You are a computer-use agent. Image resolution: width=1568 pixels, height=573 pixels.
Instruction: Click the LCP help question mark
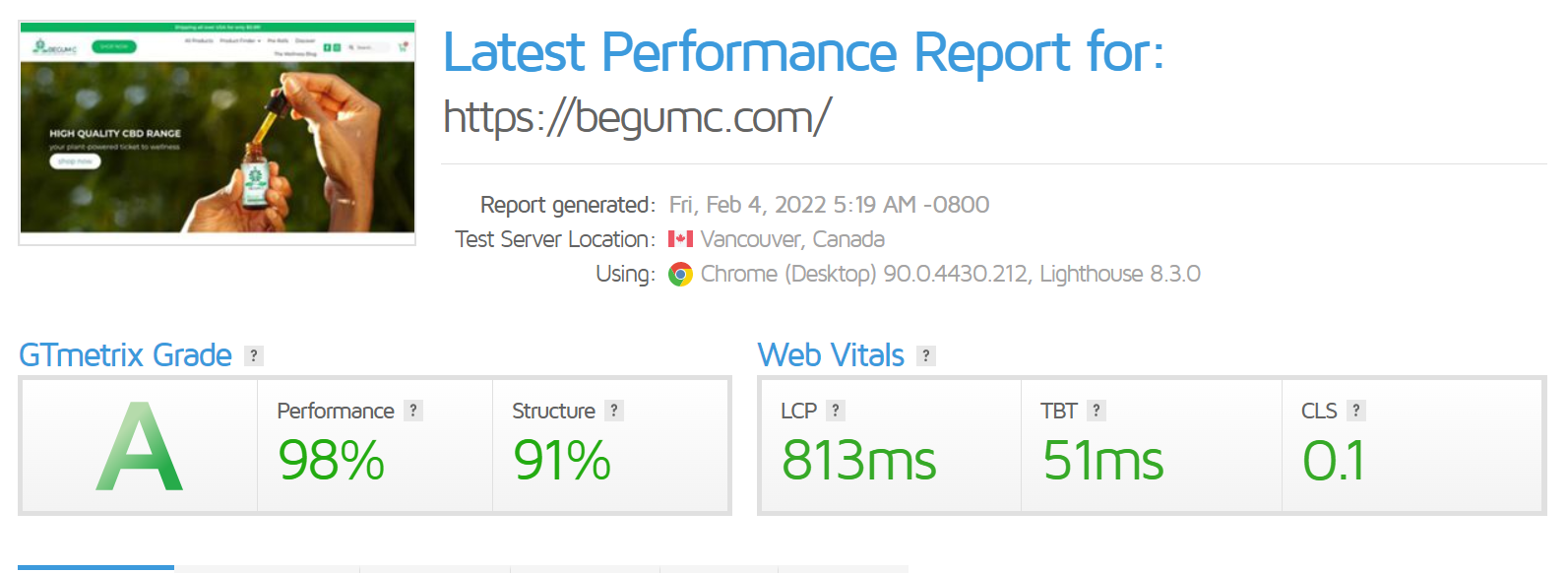click(836, 411)
